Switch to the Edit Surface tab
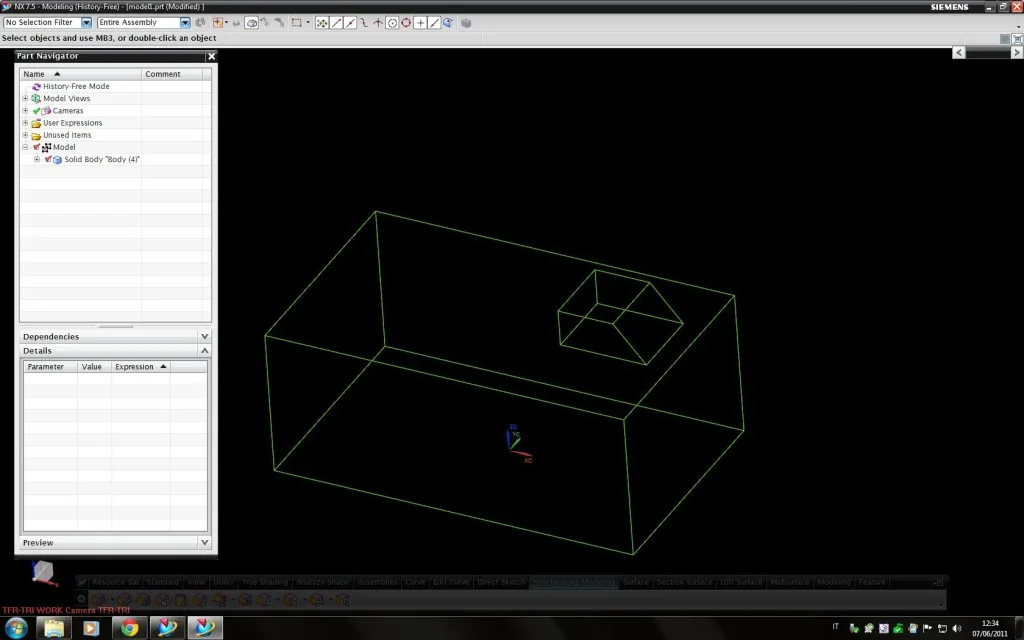 point(741,582)
